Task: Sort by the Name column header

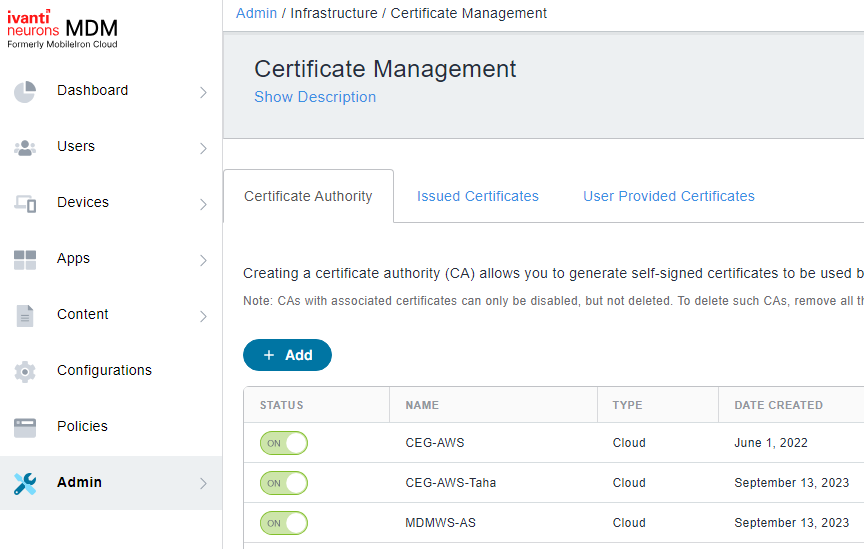Action: (422, 405)
